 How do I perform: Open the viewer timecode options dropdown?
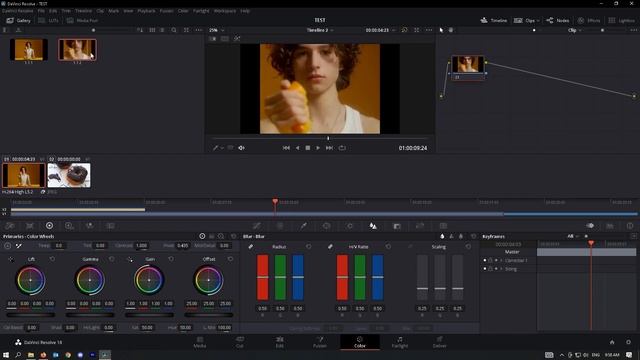tap(394, 30)
